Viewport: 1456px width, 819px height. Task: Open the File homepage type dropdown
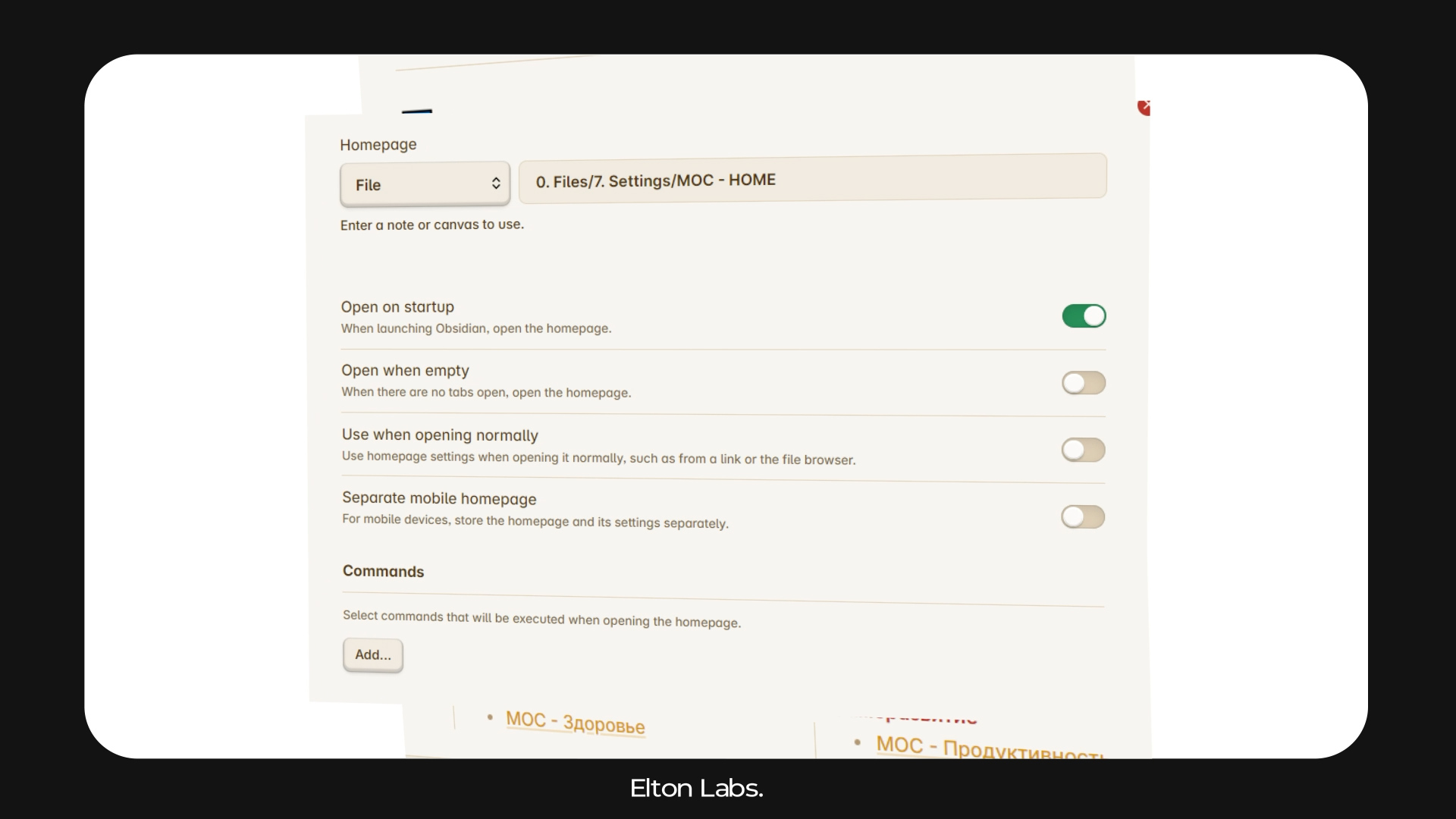tap(425, 184)
